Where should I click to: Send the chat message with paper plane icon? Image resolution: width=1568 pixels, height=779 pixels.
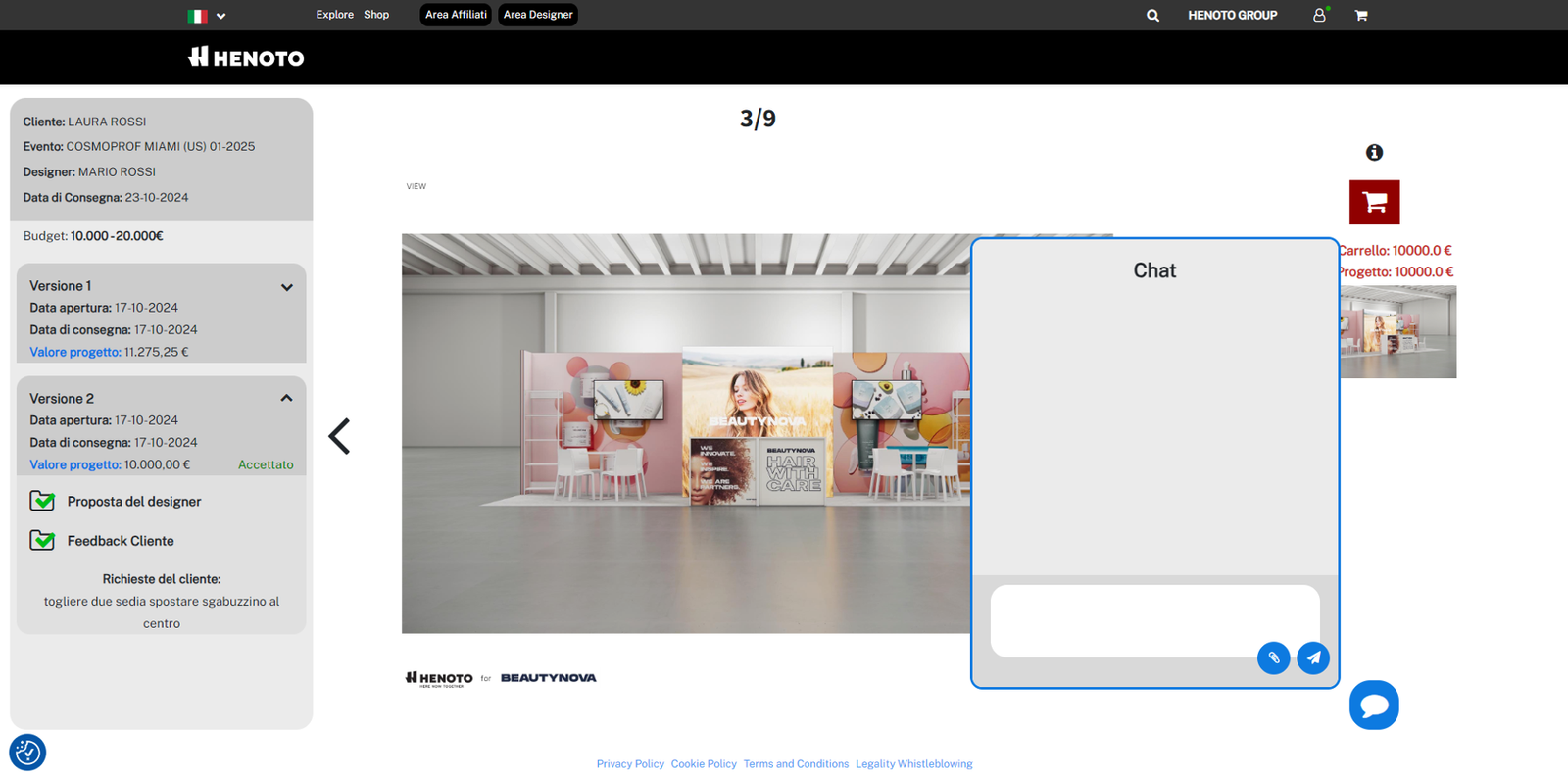coord(1313,658)
